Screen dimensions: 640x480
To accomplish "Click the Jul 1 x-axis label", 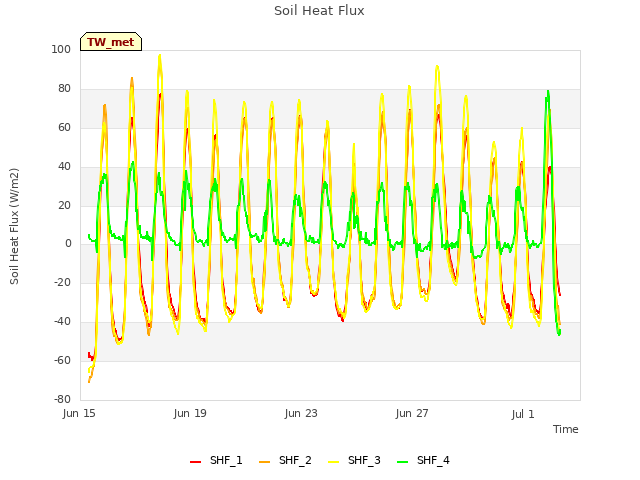I will tap(523, 414).
